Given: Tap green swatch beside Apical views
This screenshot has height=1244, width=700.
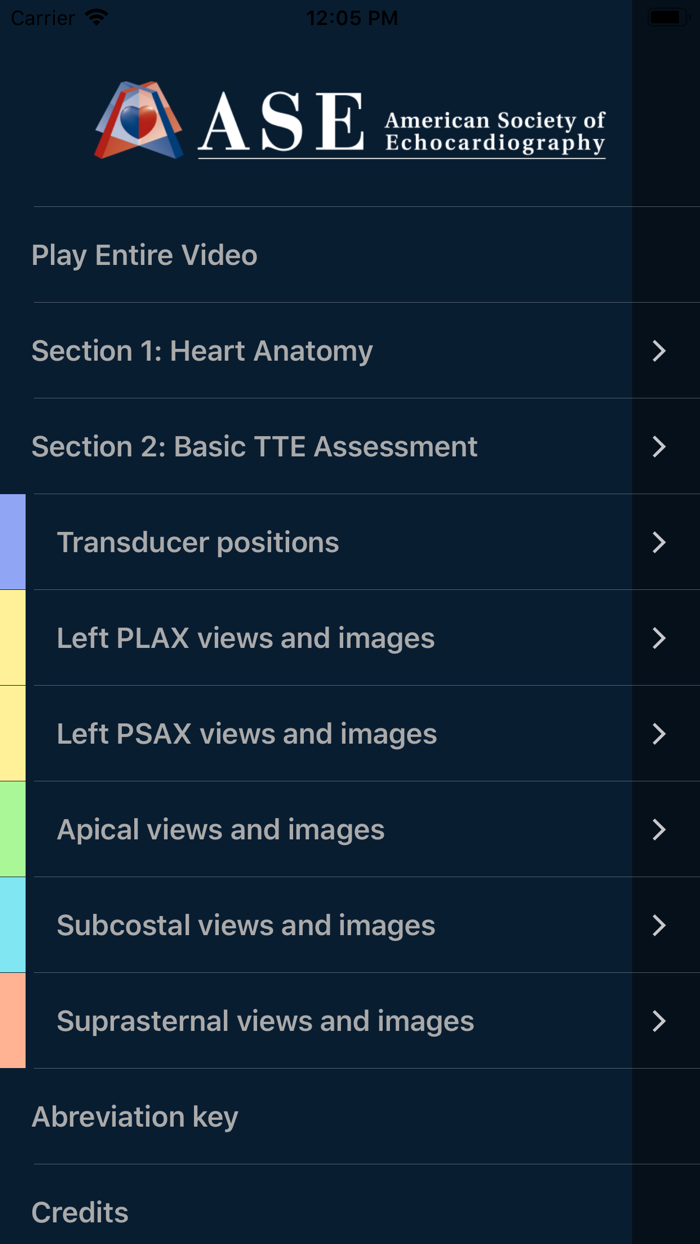Looking at the screenshot, I should click(x=13, y=829).
